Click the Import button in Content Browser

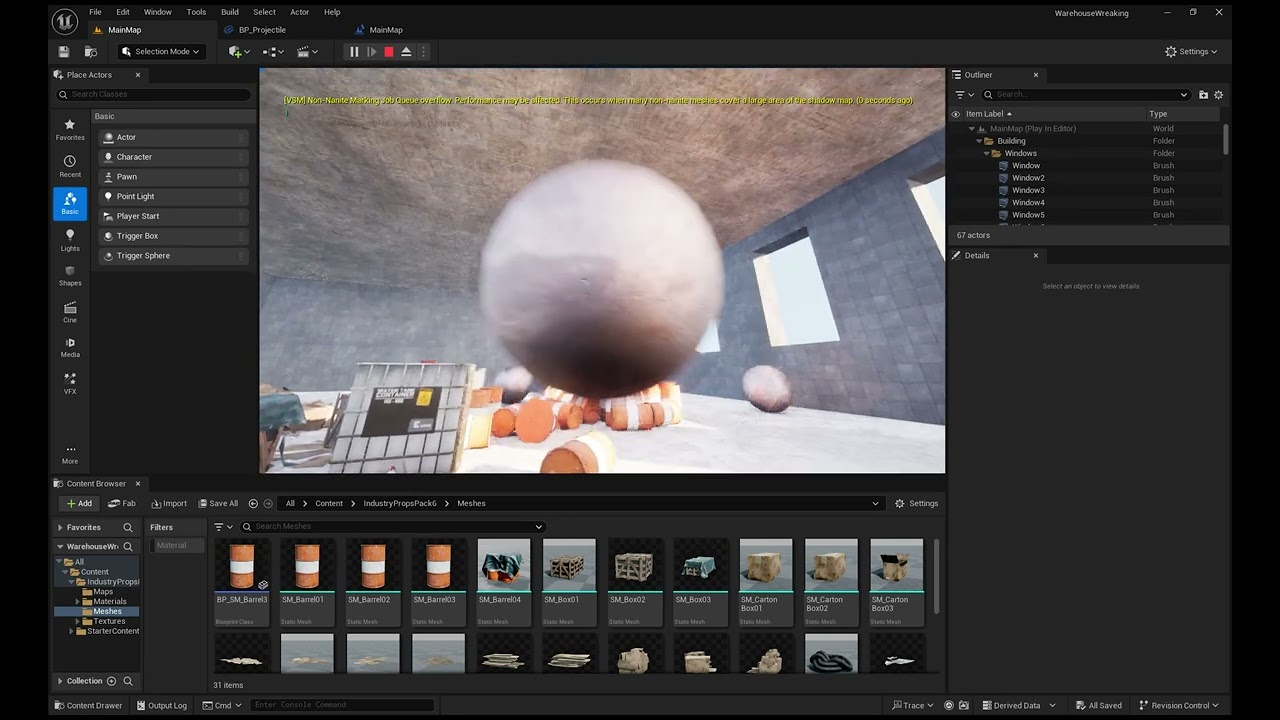169,504
